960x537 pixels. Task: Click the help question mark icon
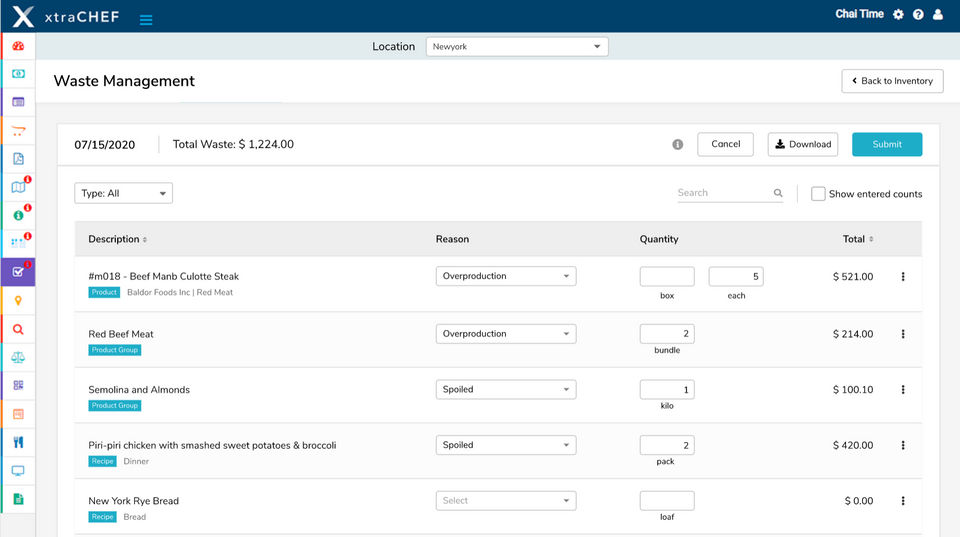[918, 15]
